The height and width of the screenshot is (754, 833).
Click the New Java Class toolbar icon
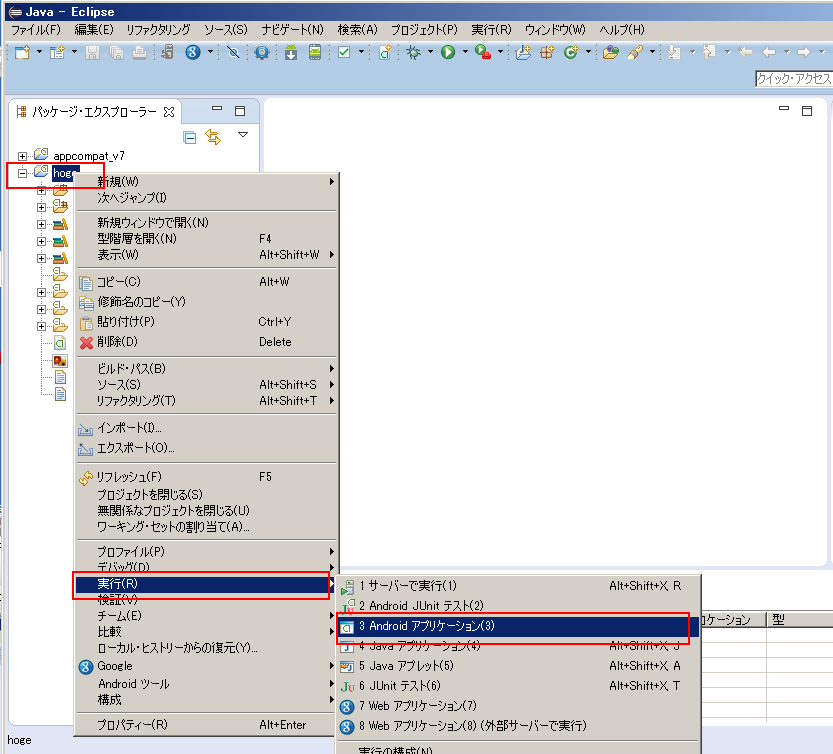[571, 52]
